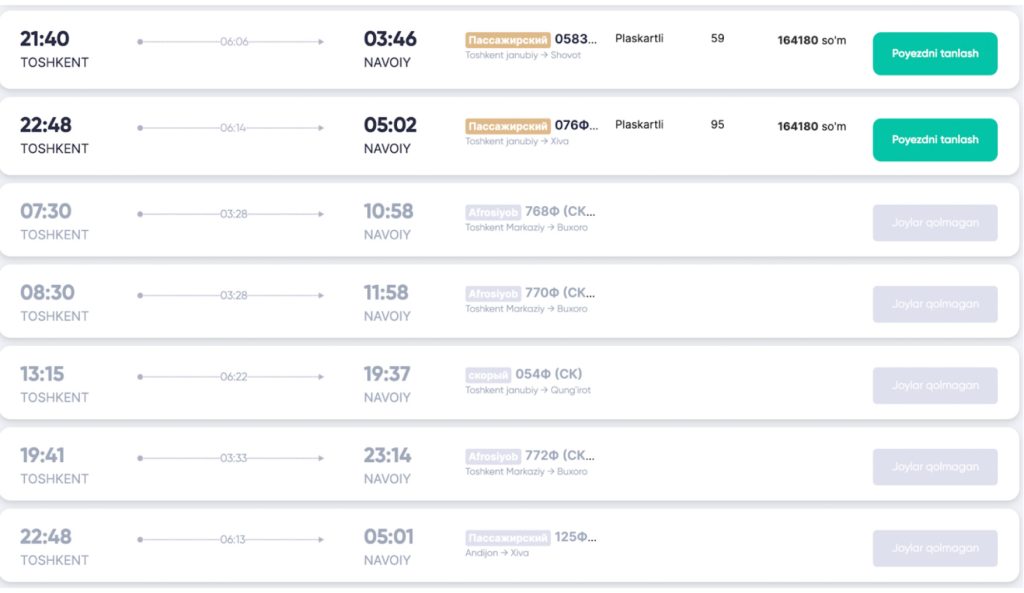Viewport: 1024px width, 593px height.
Task: Open Plaskartli option with 95 seats
Action: (639, 125)
